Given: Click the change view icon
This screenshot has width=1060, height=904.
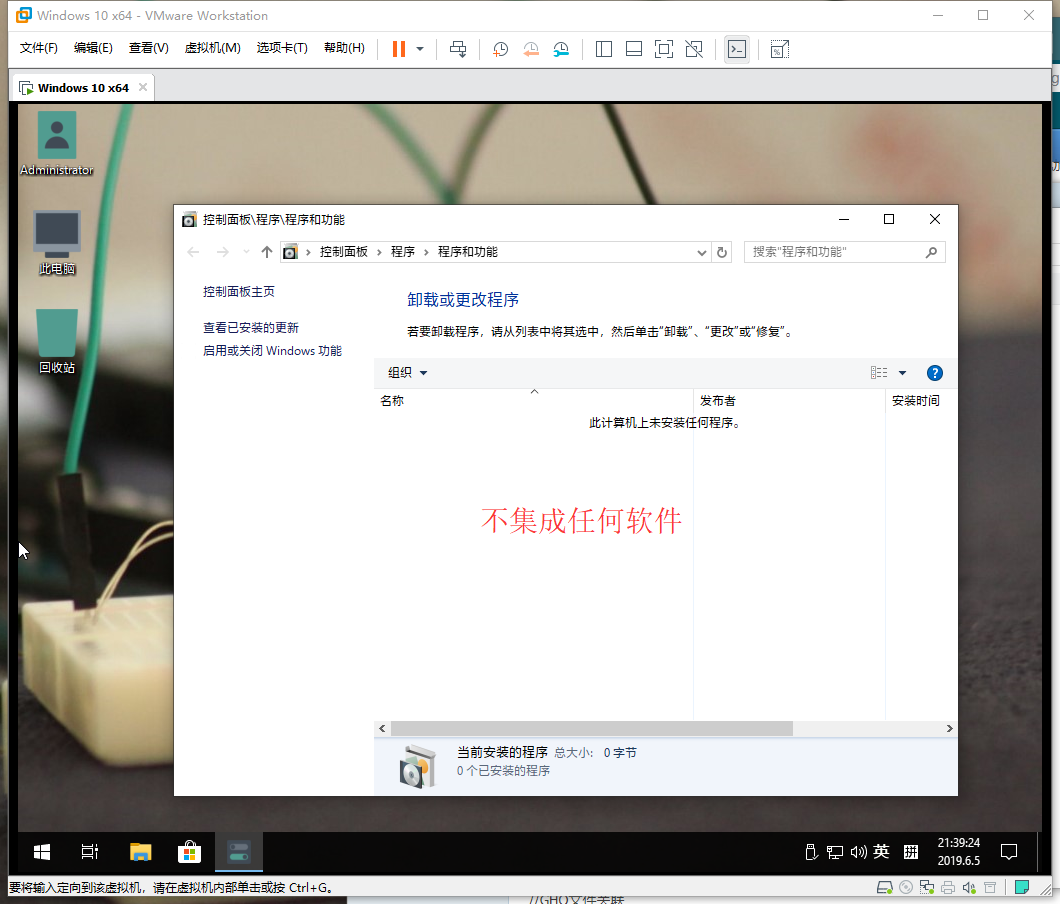Looking at the screenshot, I should [879, 373].
